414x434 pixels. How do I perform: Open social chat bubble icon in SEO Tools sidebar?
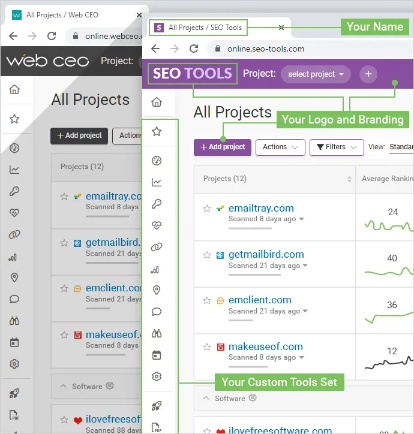coord(157,312)
